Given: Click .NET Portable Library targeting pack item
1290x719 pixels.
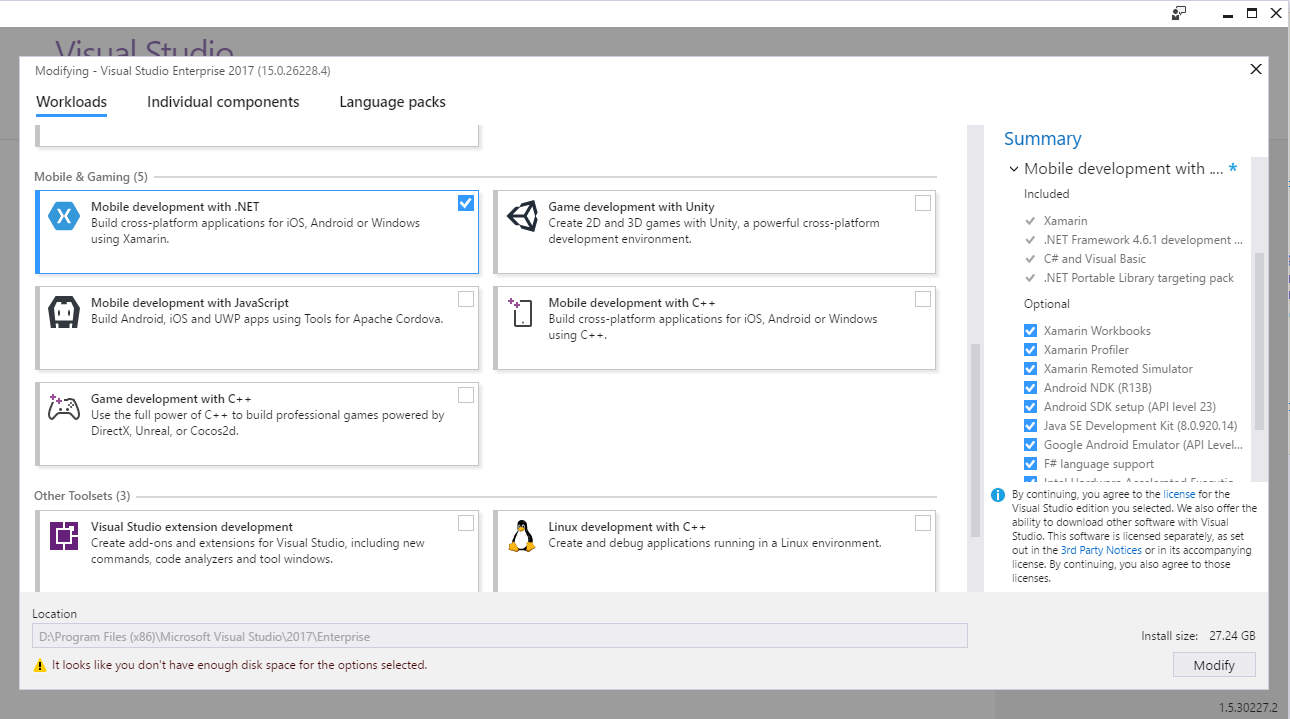Looking at the screenshot, I should (x=1139, y=278).
